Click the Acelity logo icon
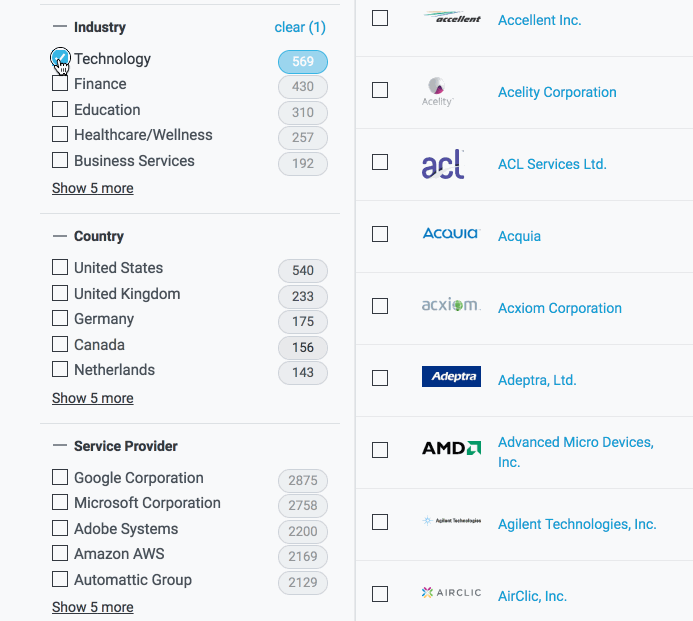The image size is (693, 621). [x=437, y=91]
